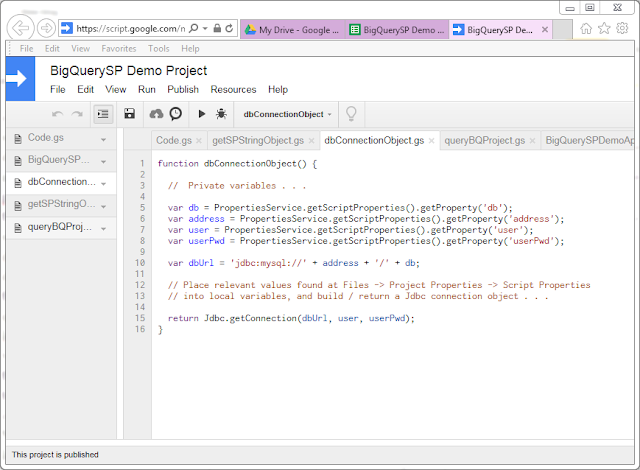
Task: Click the blue Apps Script arrow logo
Action: (x=20, y=79)
